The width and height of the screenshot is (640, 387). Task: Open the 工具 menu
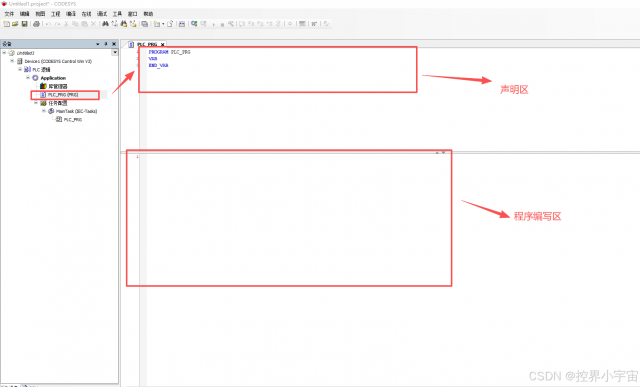click(x=117, y=14)
